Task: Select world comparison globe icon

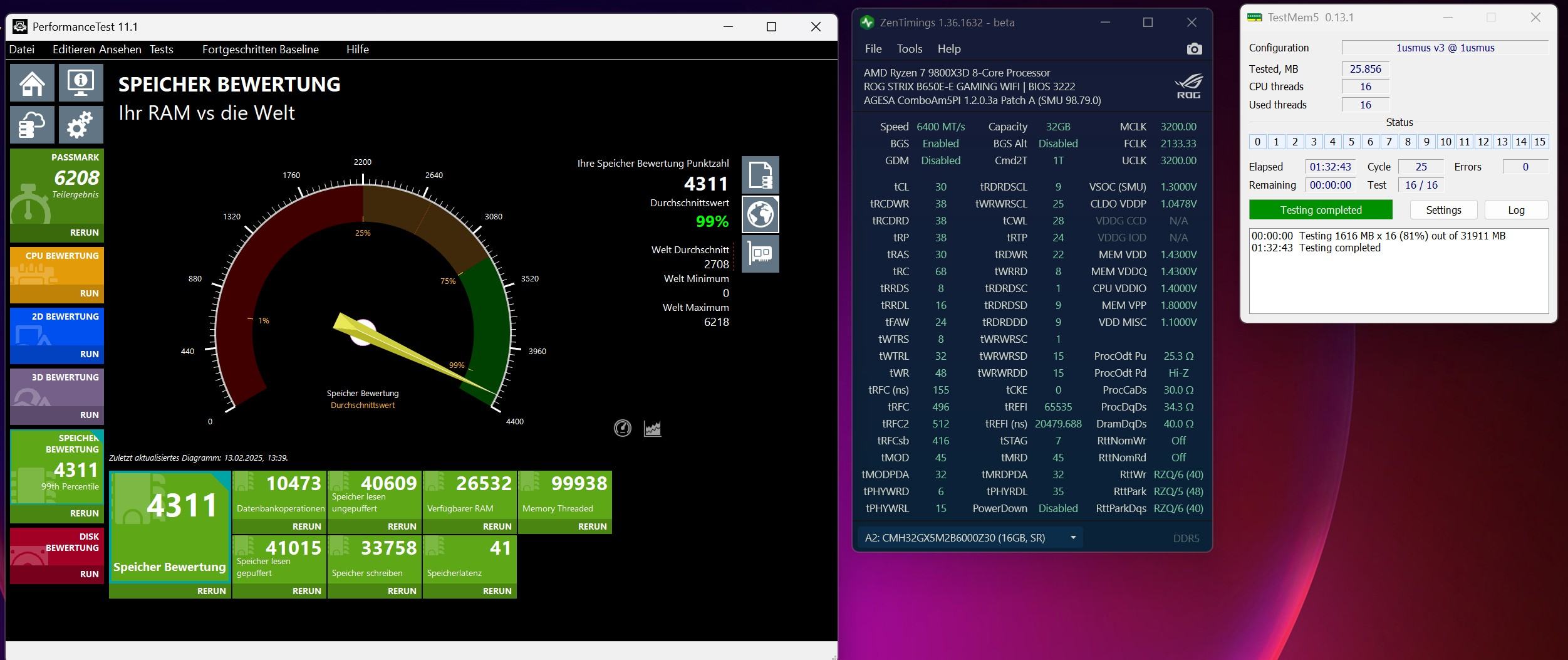Action: click(x=761, y=214)
